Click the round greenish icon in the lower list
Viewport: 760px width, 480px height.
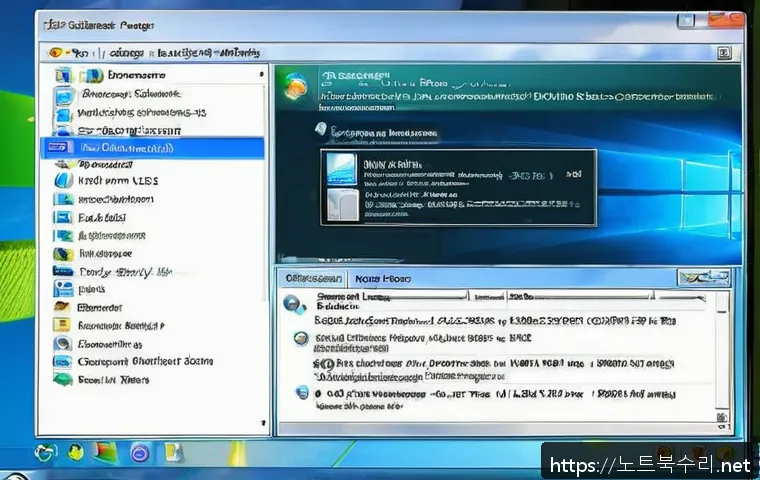(x=301, y=338)
